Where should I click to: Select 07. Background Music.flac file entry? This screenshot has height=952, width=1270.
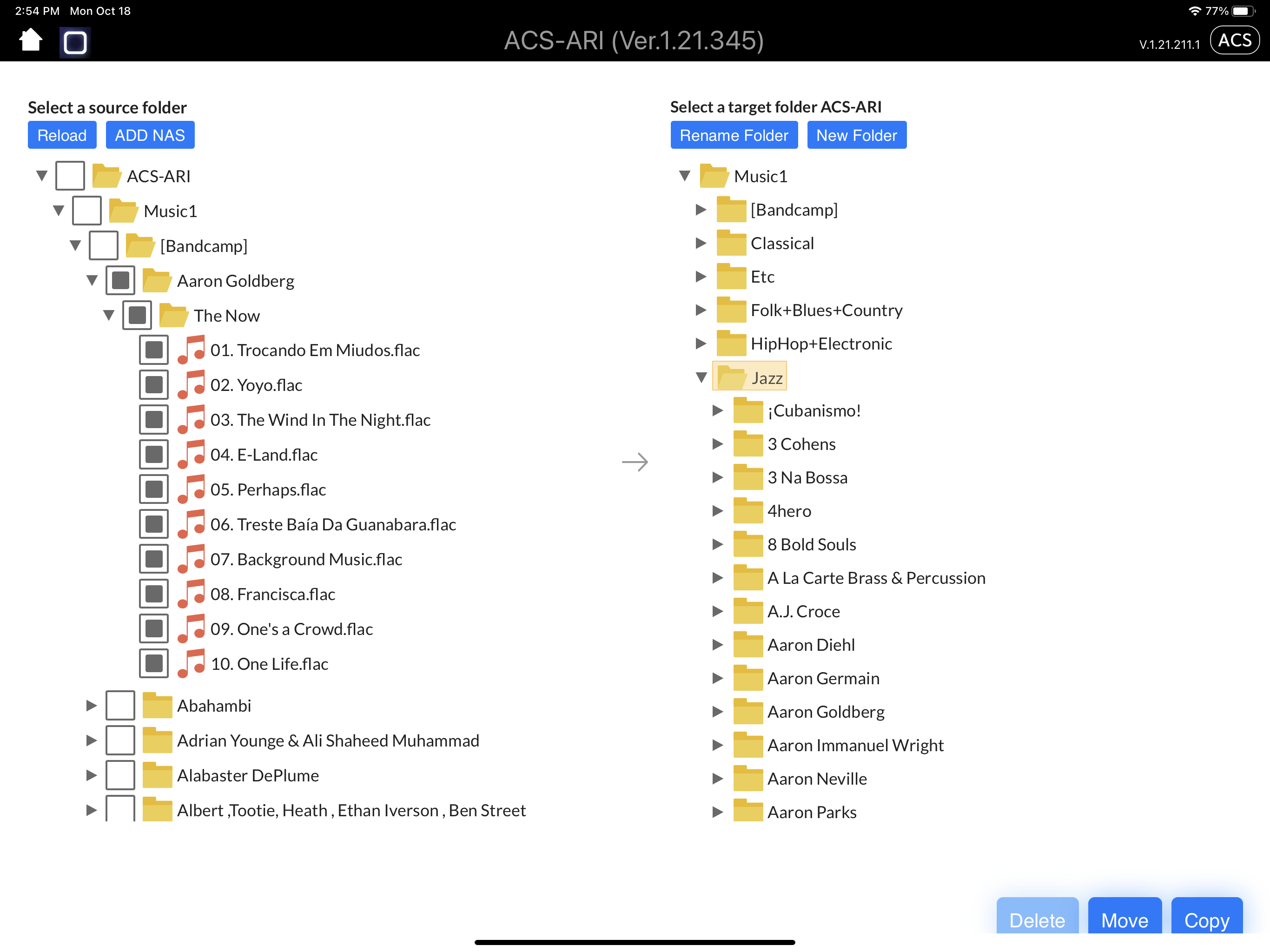pos(306,559)
